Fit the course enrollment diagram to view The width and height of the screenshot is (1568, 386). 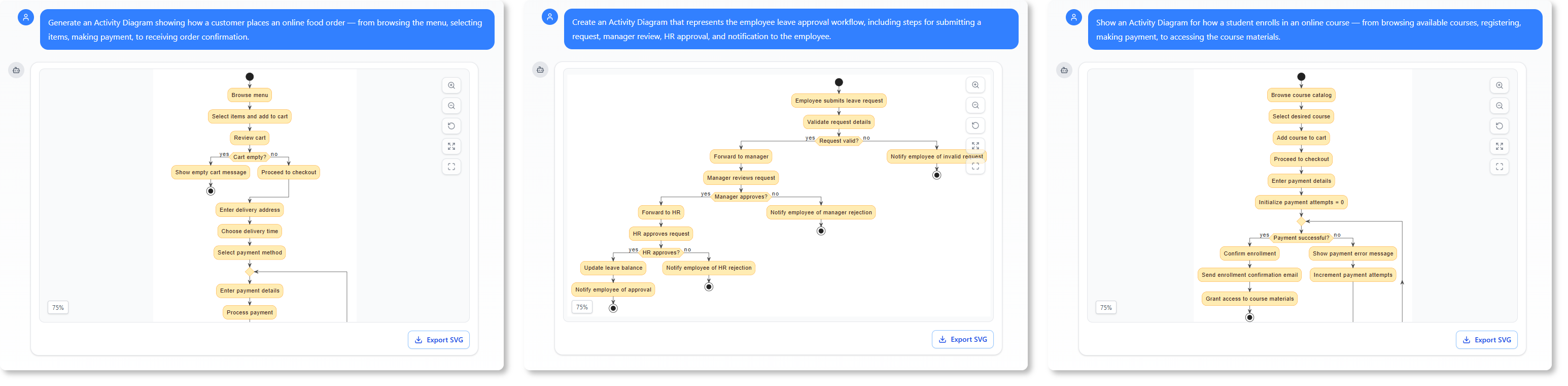(x=1499, y=146)
